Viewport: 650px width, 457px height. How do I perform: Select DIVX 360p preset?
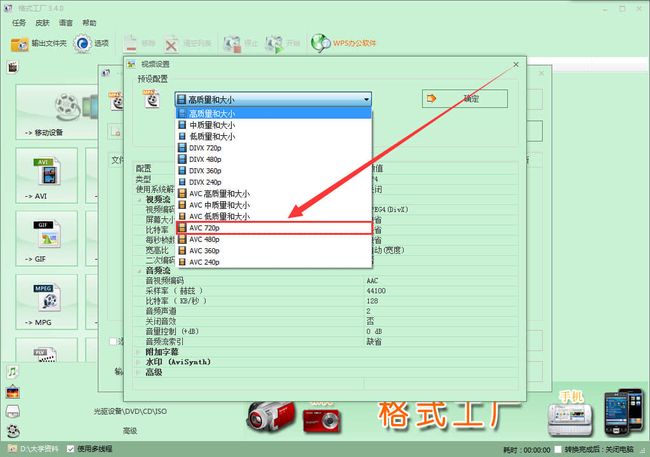274,170
